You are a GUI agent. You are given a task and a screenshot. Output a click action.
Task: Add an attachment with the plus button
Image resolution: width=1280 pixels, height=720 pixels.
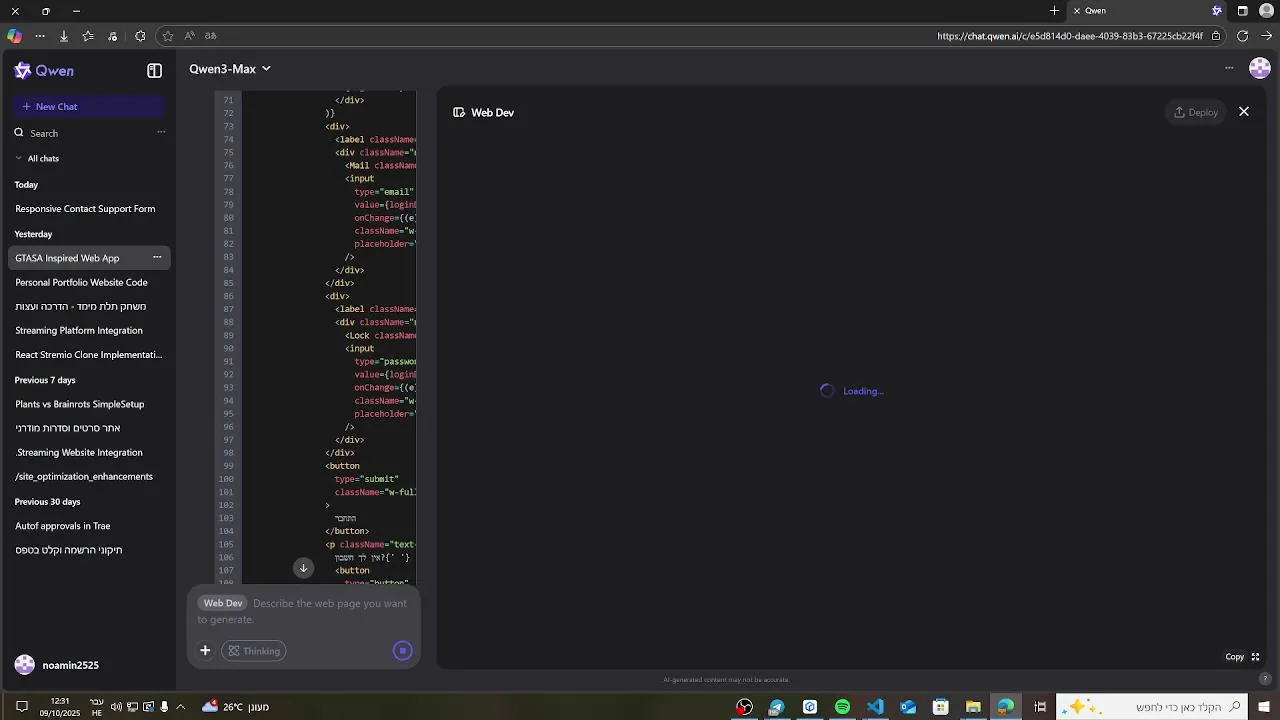[x=205, y=651]
